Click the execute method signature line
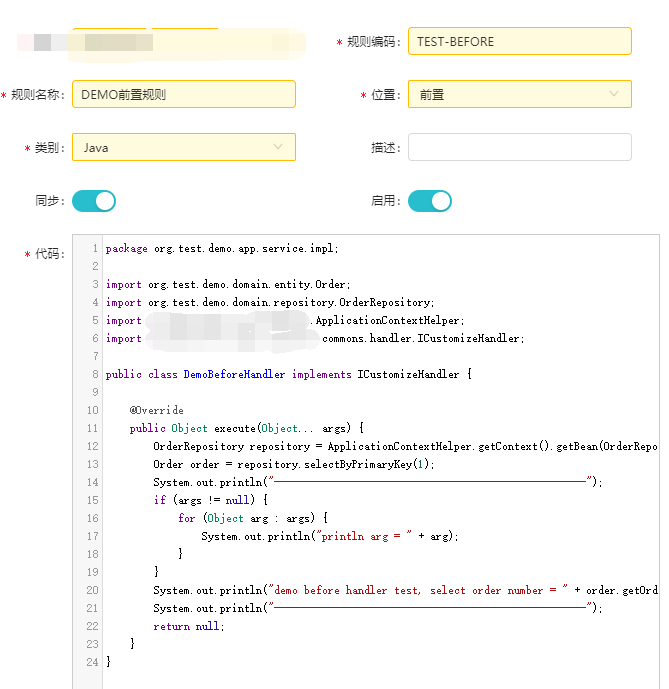The height and width of the screenshot is (689, 669). [x=247, y=428]
